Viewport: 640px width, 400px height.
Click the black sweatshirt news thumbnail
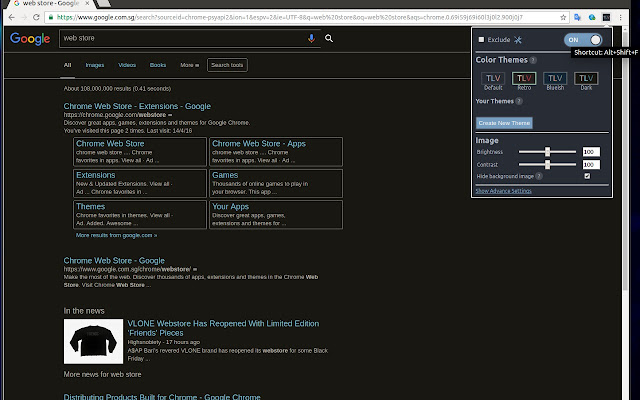(93, 341)
